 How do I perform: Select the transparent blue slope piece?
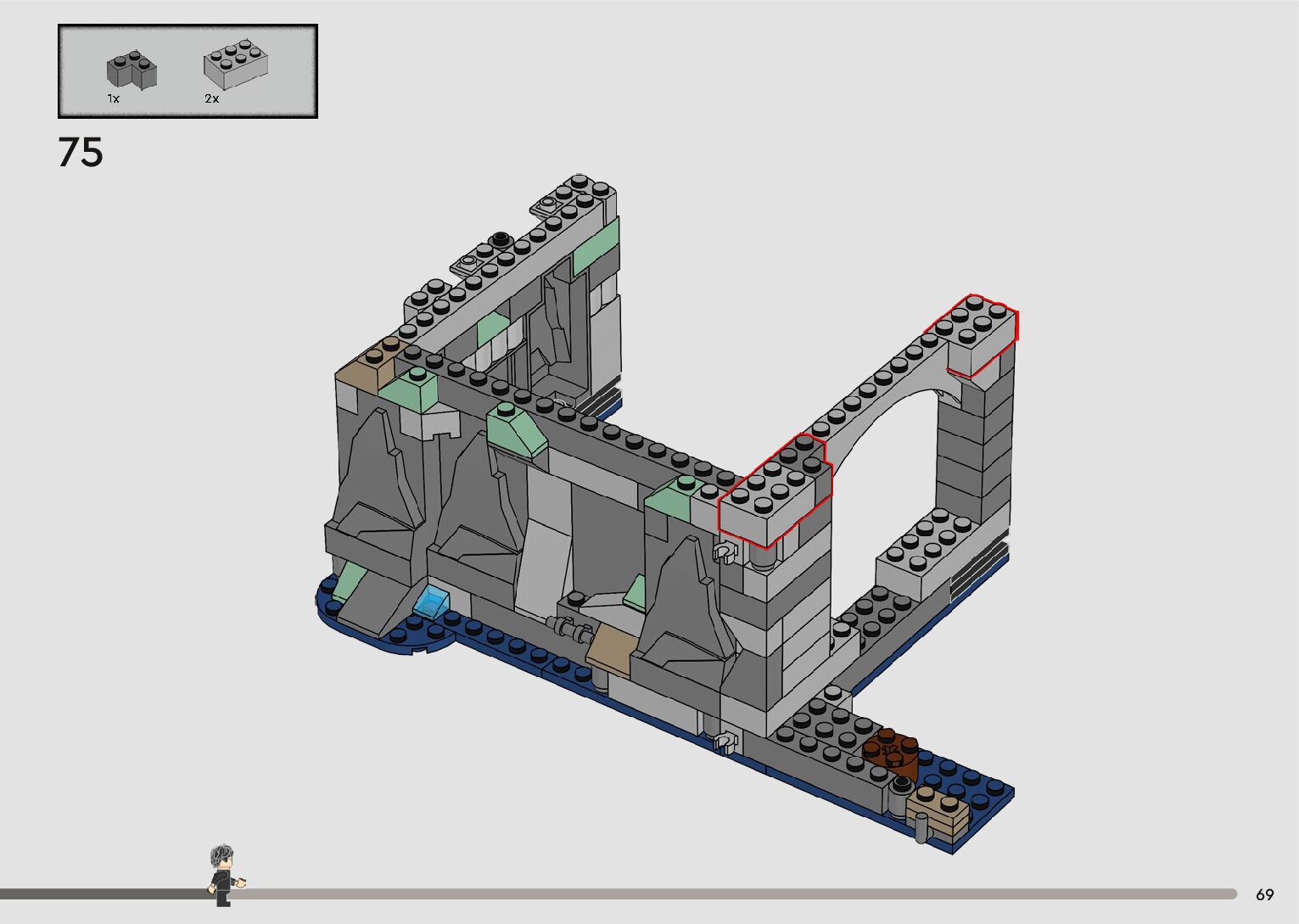431,602
